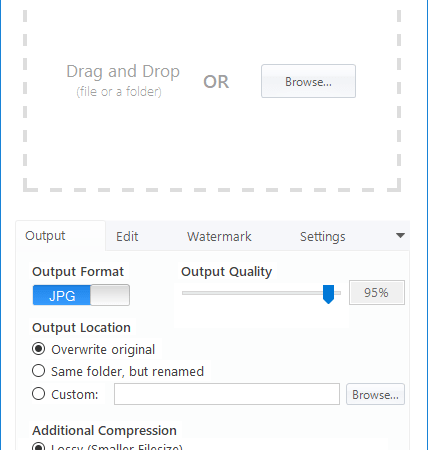428x450 pixels.
Task: Select the Overwrite original radio button
Action: coord(39,349)
